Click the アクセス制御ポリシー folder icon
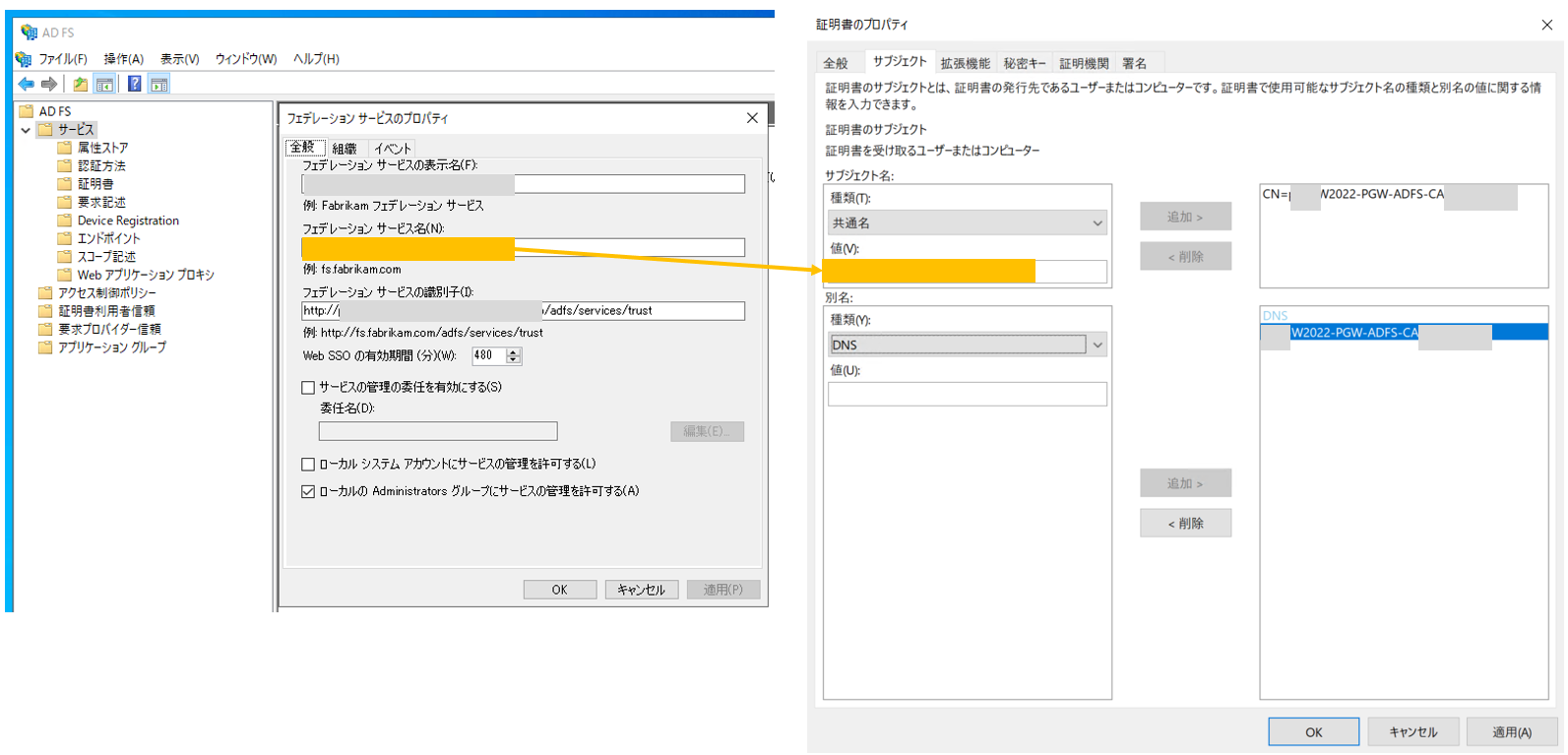 [x=45, y=292]
